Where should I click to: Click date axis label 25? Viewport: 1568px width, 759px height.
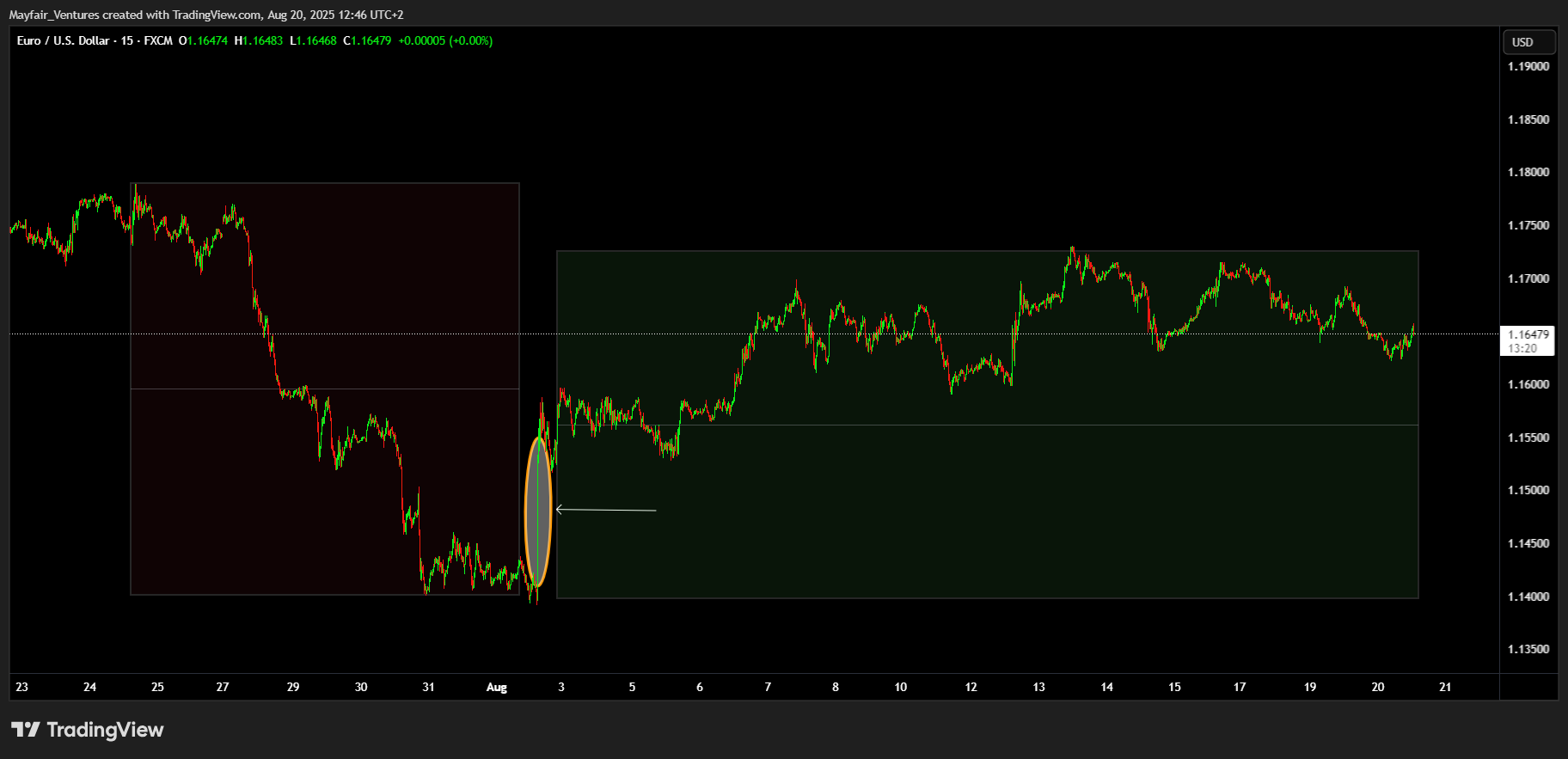pos(157,687)
